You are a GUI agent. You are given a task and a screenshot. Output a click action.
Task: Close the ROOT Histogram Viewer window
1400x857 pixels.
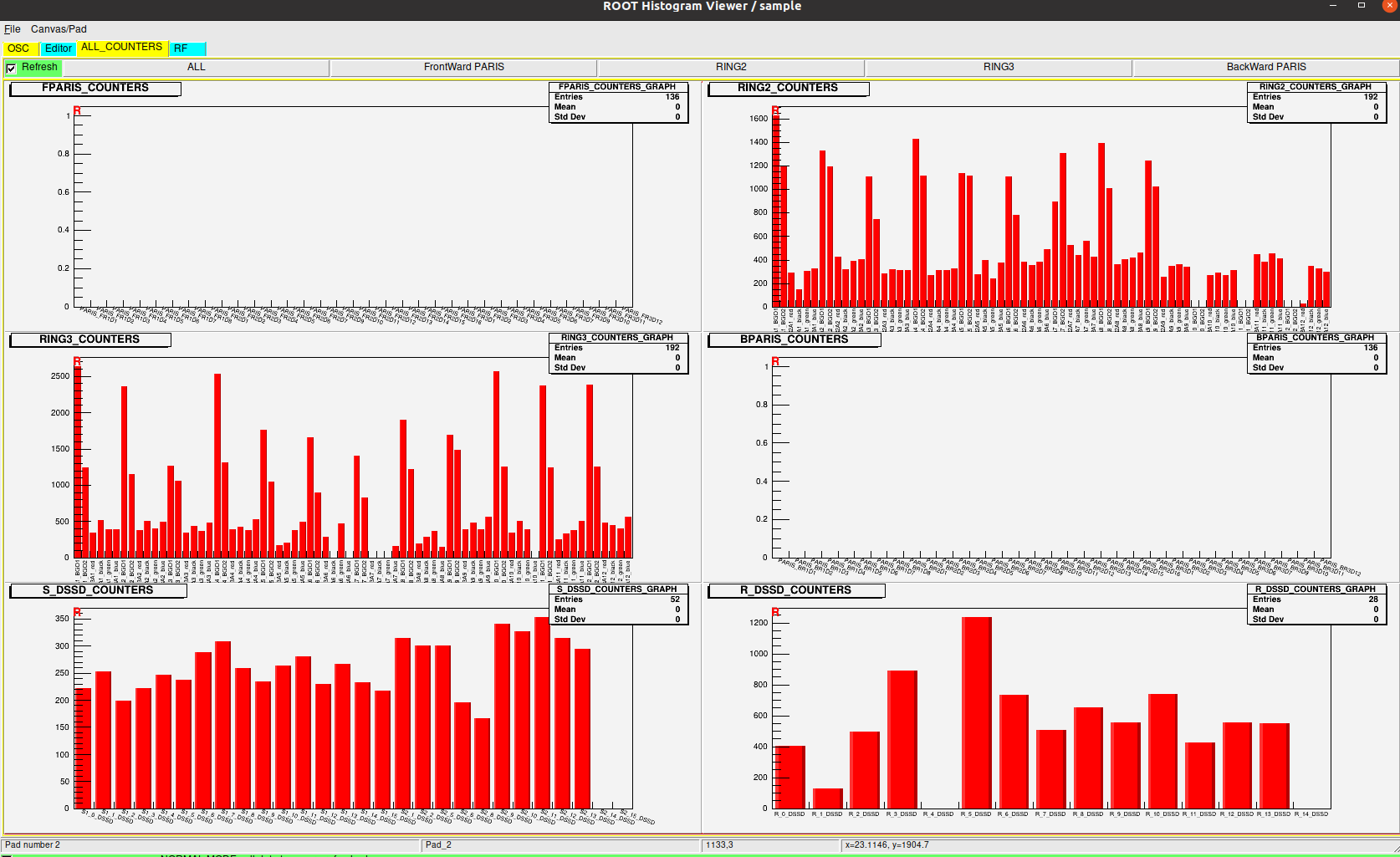coord(1389,6)
